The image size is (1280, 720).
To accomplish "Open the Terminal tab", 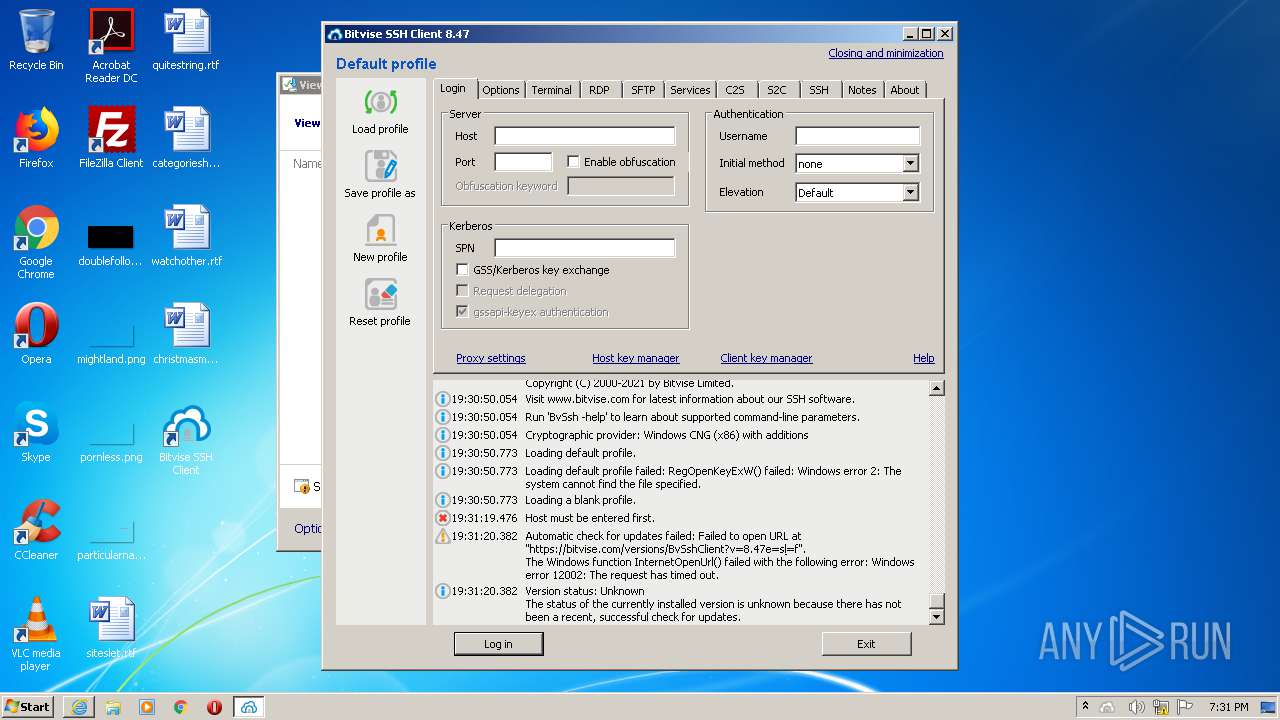I will click(551, 90).
